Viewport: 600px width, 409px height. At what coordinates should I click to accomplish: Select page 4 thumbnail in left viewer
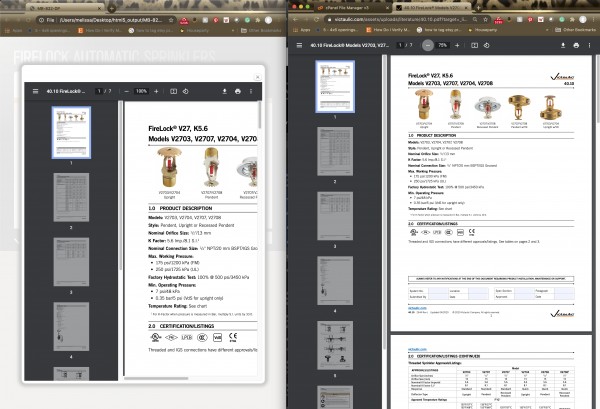pos(71,327)
